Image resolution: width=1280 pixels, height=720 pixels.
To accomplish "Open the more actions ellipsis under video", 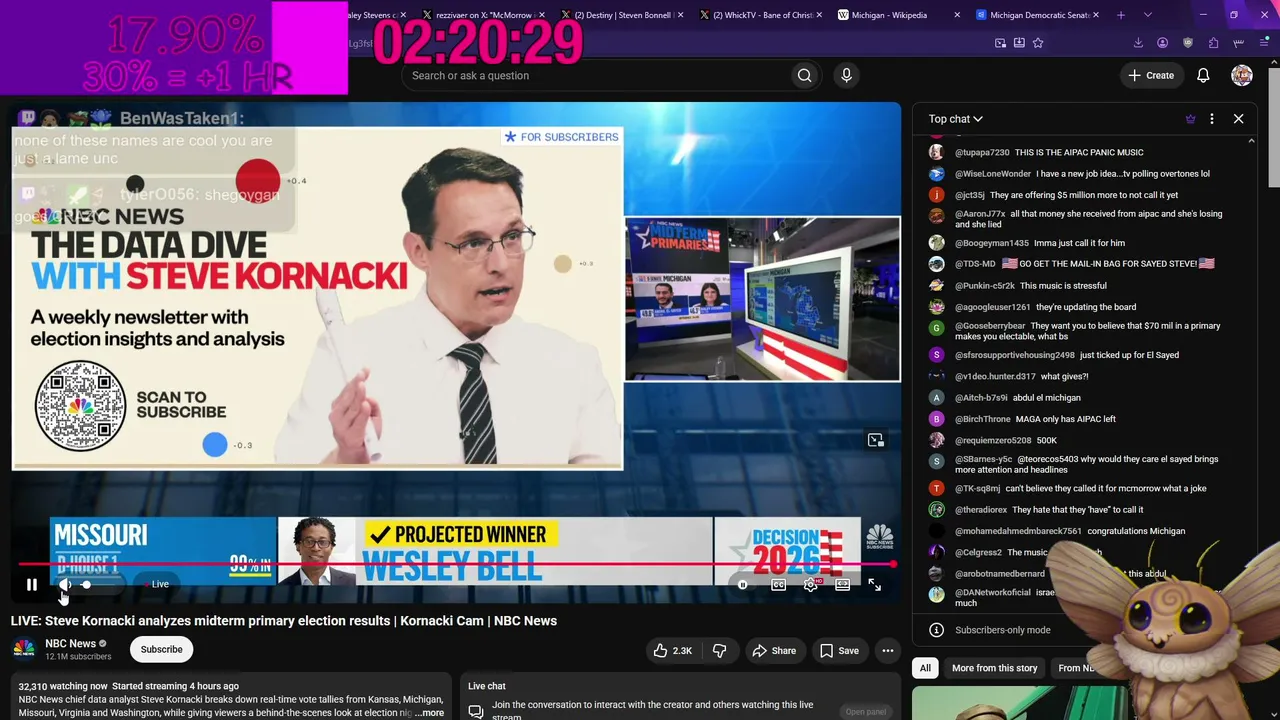I will tap(887, 651).
